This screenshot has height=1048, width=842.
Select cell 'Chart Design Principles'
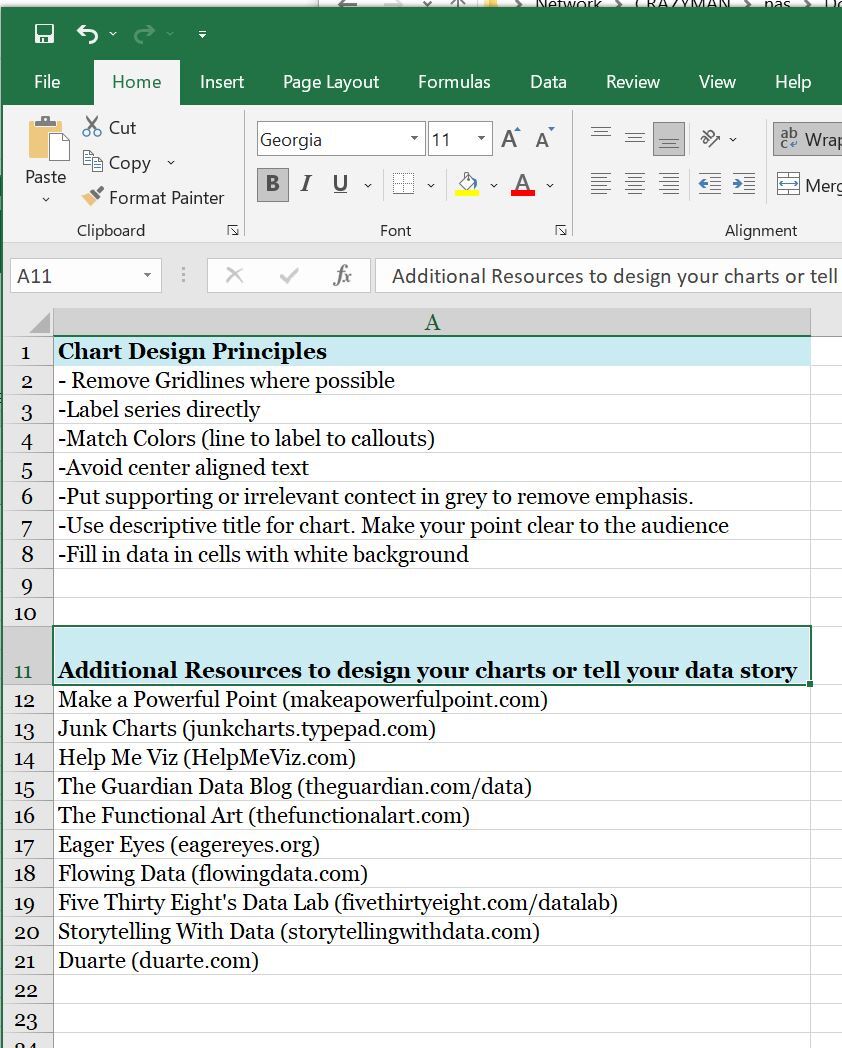click(432, 352)
